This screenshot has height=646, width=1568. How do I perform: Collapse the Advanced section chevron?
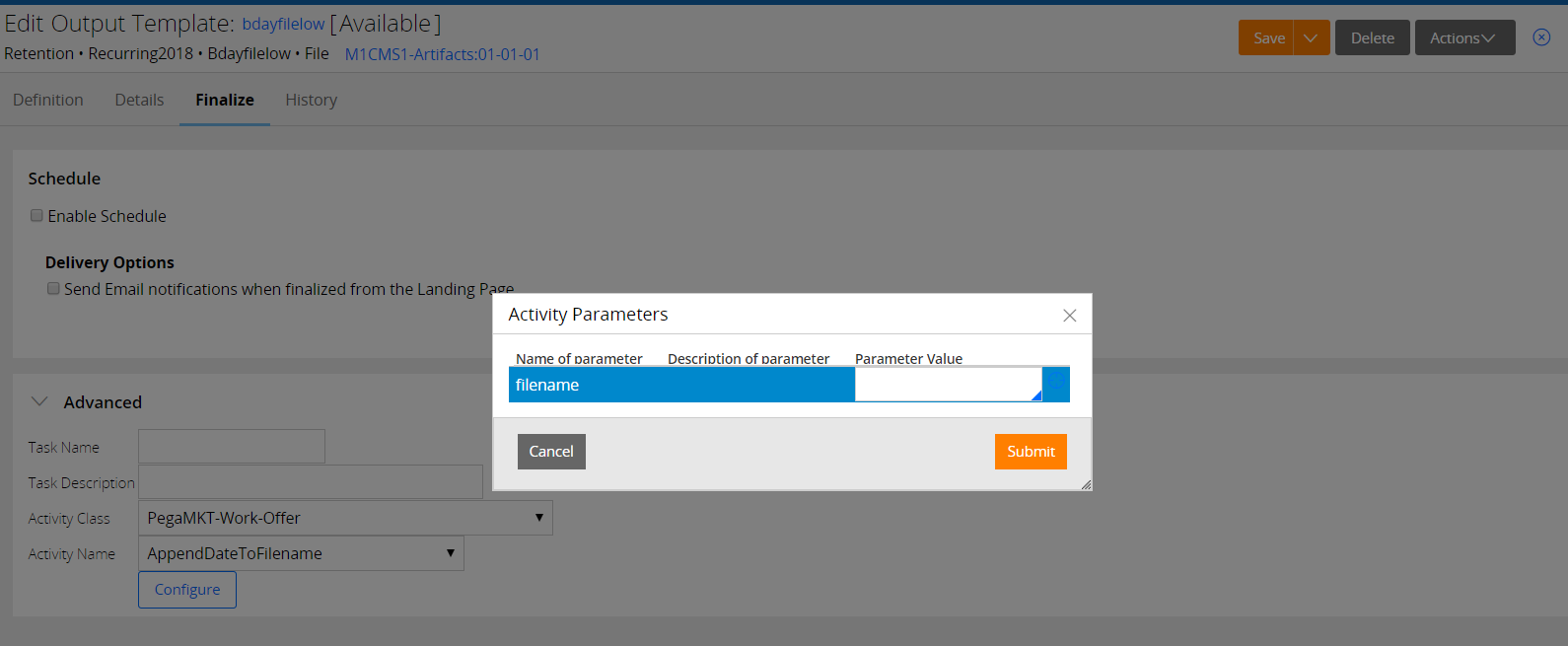pyautogui.click(x=39, y=401)
